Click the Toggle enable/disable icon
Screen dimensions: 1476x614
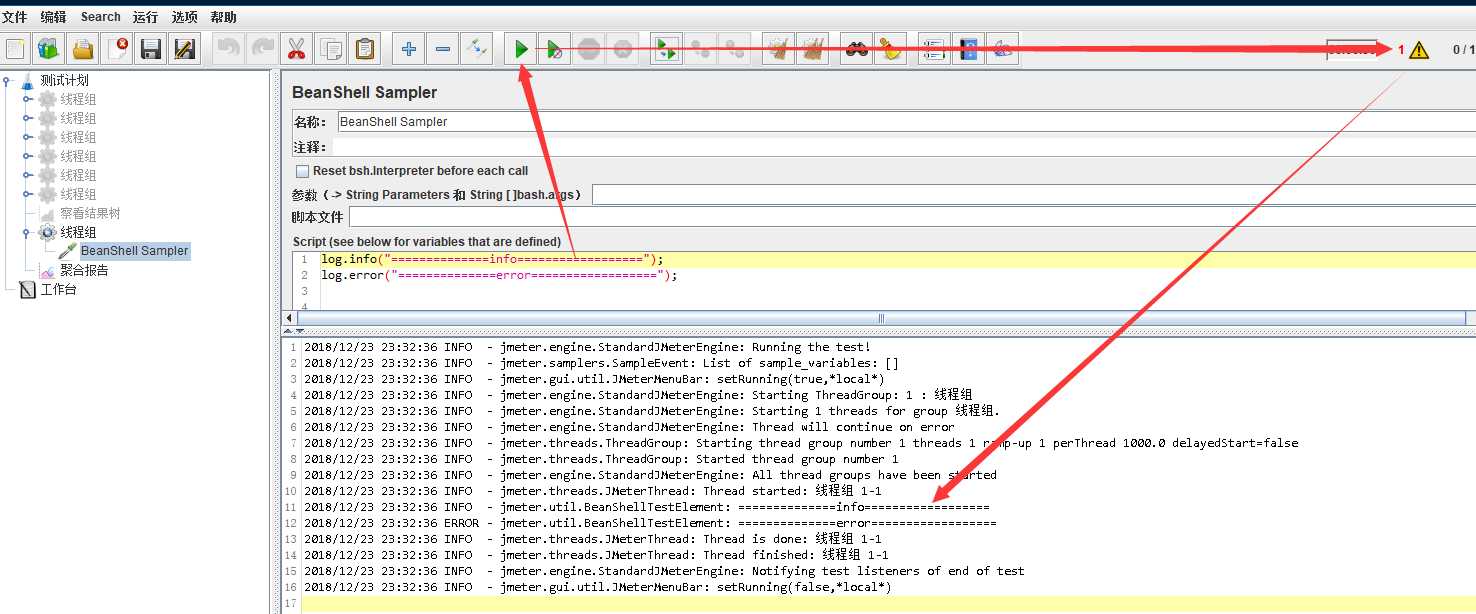pyautogui.click(x=476, y=49)
